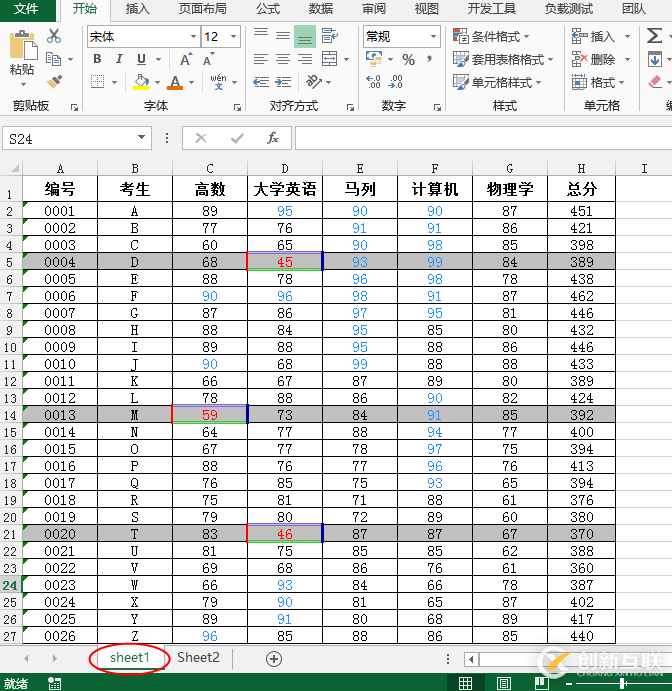The width and height of the screenshot is (672, 691).
Task: Switch to Page Layout view icon
Action: (504, 684)
